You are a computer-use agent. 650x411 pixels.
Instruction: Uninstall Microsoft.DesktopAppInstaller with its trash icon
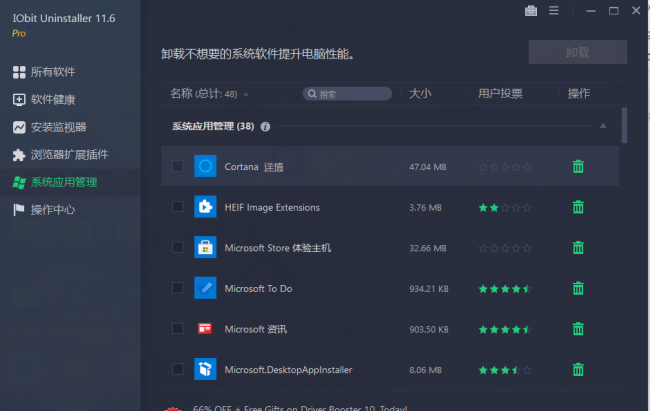578,370
